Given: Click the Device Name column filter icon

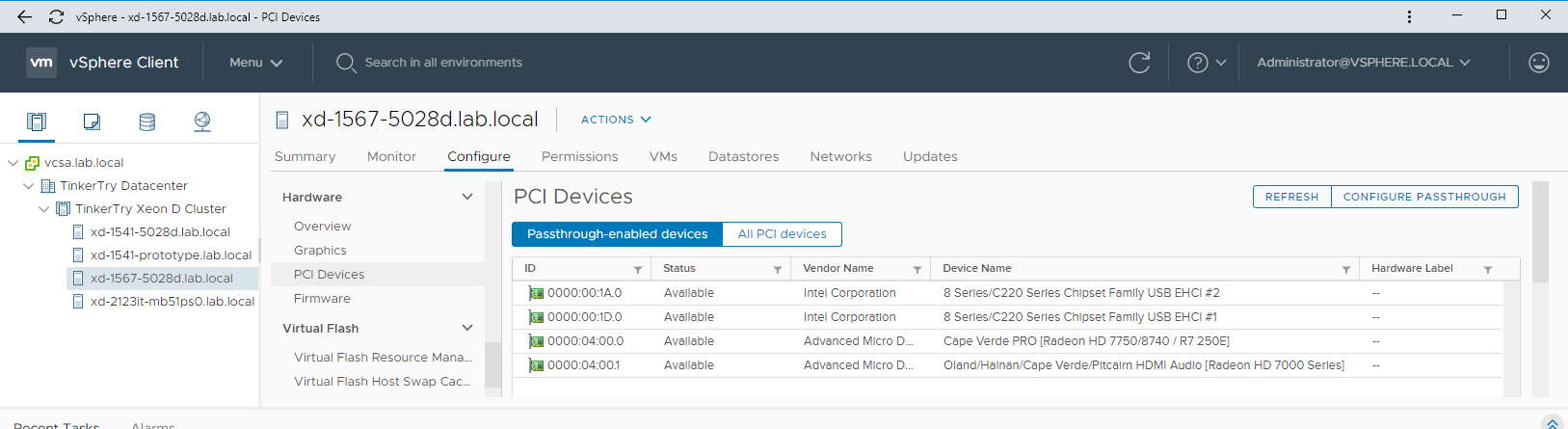Looking at the screenshot, I should [x=1345, y=270].
